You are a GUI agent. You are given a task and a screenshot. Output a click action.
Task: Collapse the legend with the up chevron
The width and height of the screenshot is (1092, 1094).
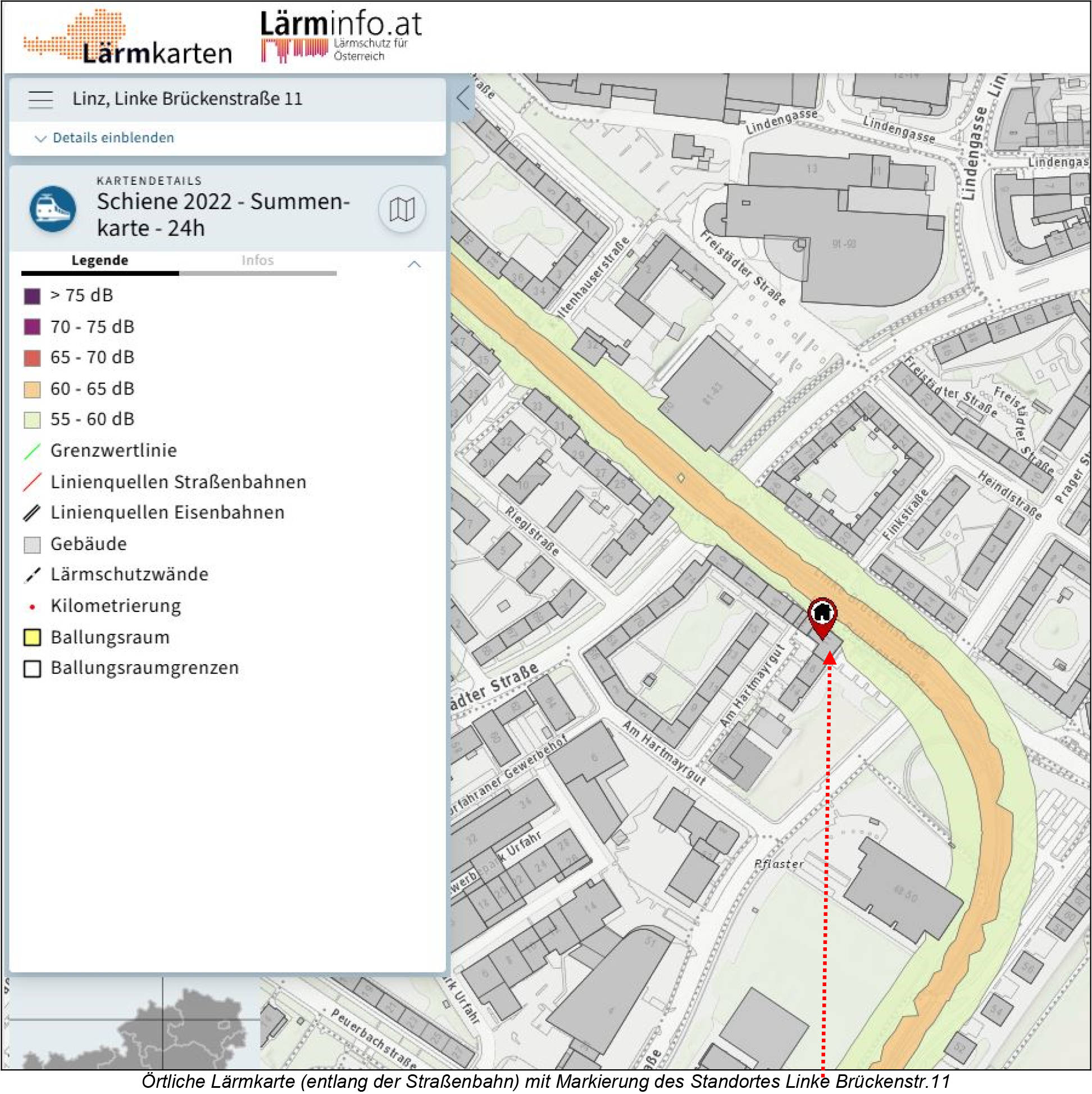pyautogui.click(x=415, y=265)
